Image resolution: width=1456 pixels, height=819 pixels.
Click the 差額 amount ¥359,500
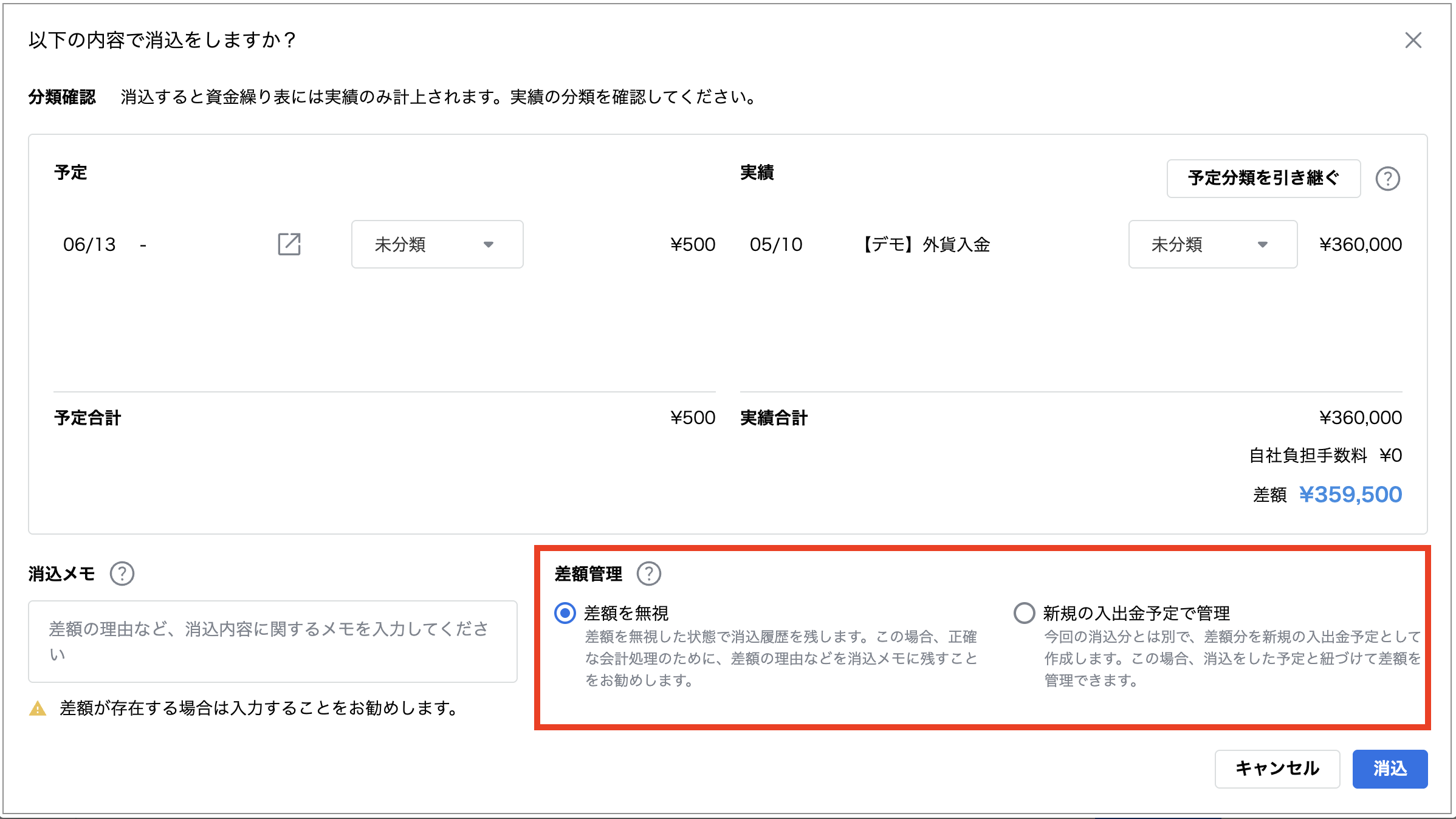click(x=1350, y=495)
